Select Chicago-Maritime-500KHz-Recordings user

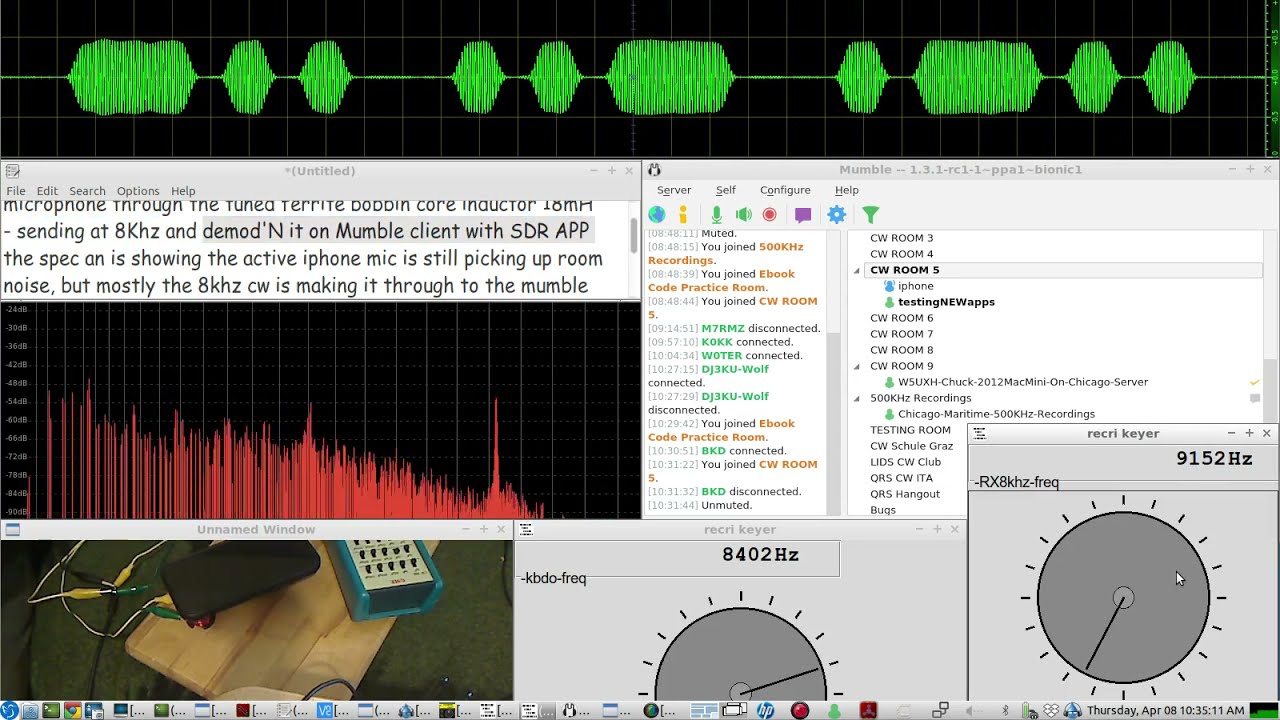[996, 414]
